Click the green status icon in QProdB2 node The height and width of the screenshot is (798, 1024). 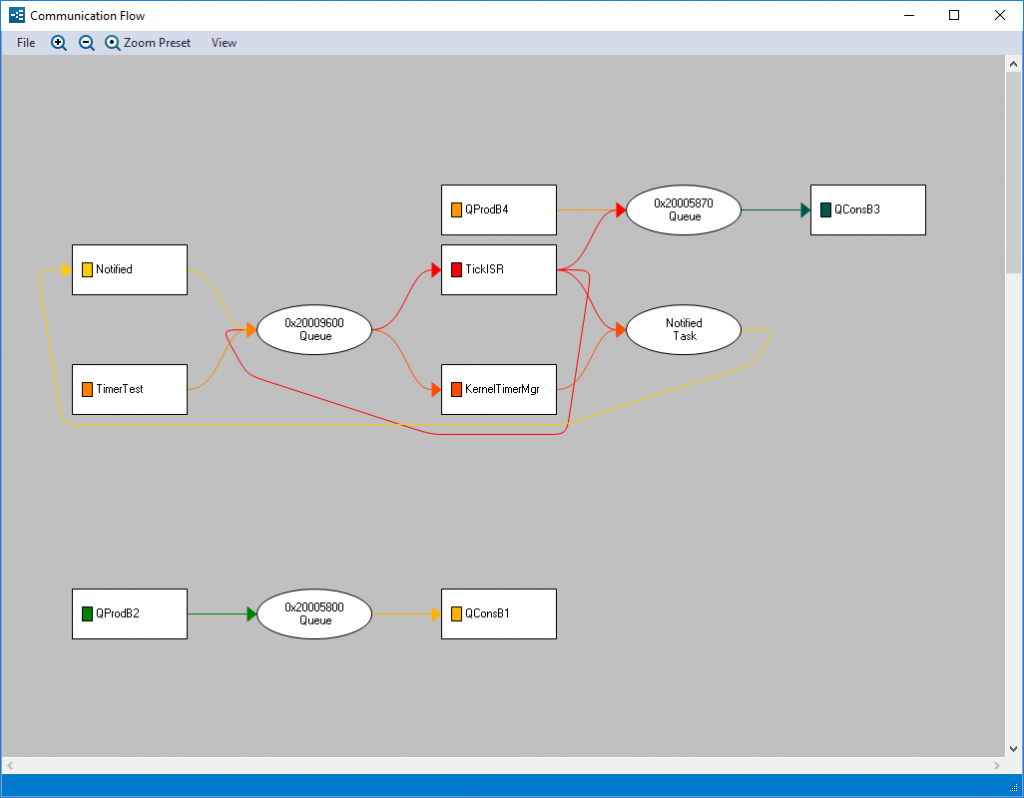coord(85,613)
